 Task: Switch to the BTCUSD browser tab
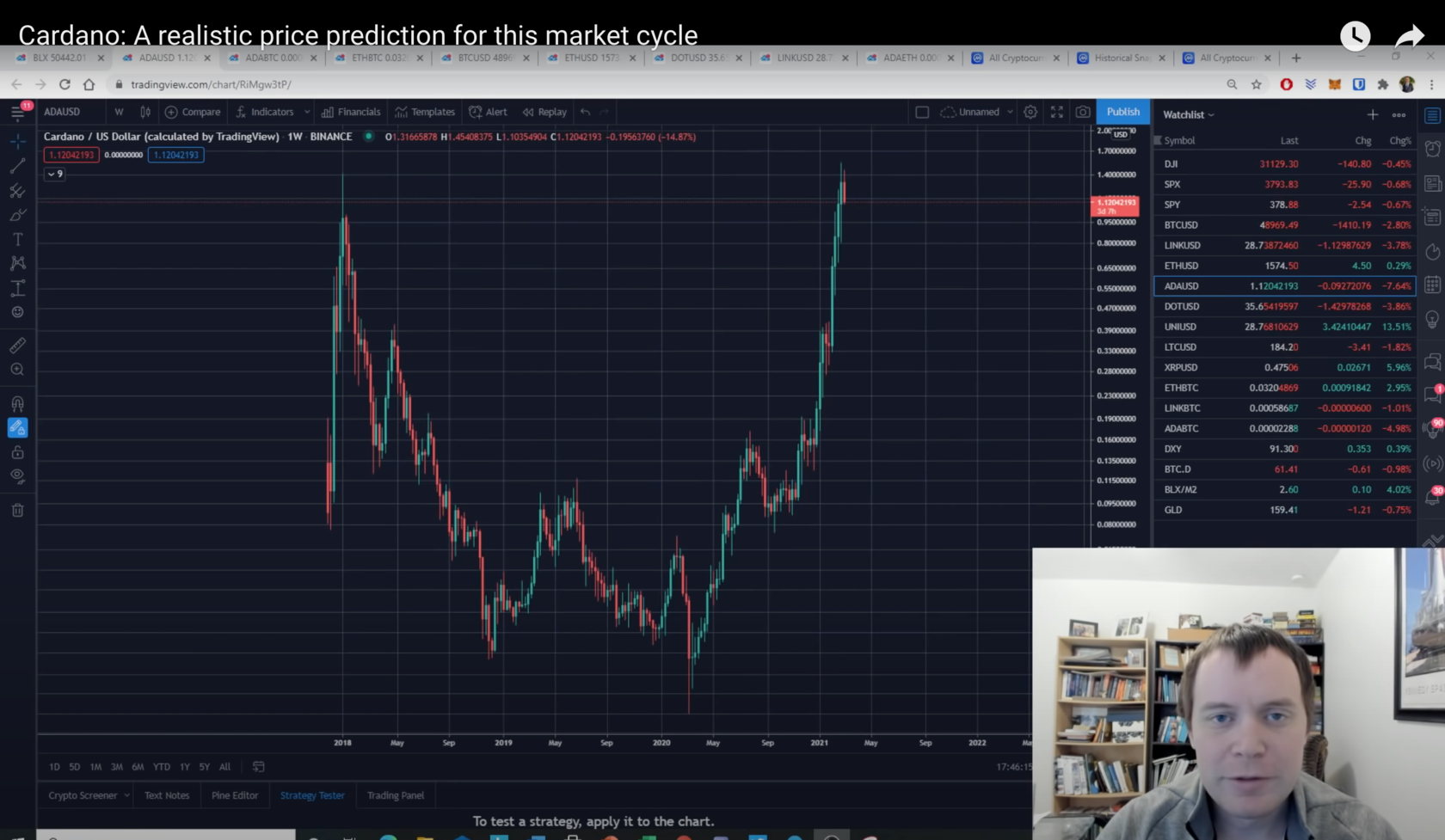pyautogui.click(x=485, y=58)
